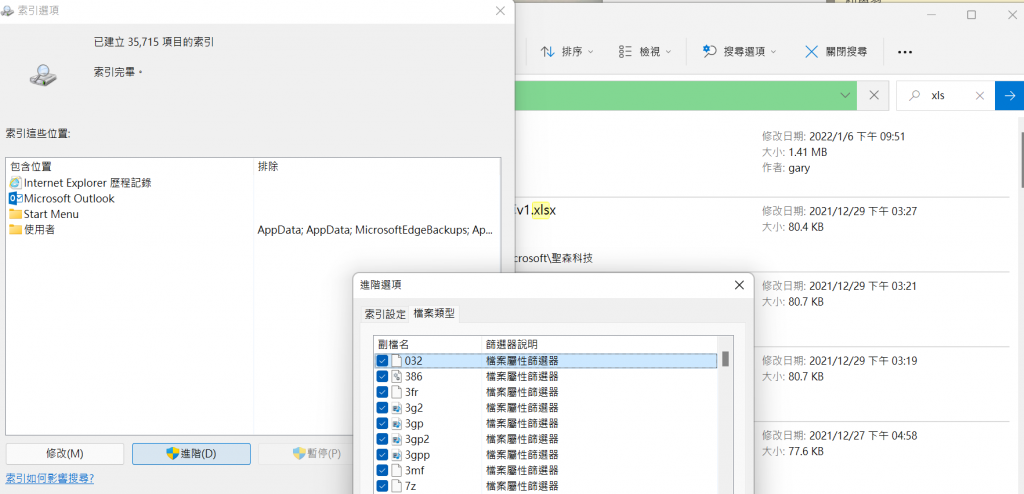
Task: Click the Modify (修改) button
Action: coord(65,454)
